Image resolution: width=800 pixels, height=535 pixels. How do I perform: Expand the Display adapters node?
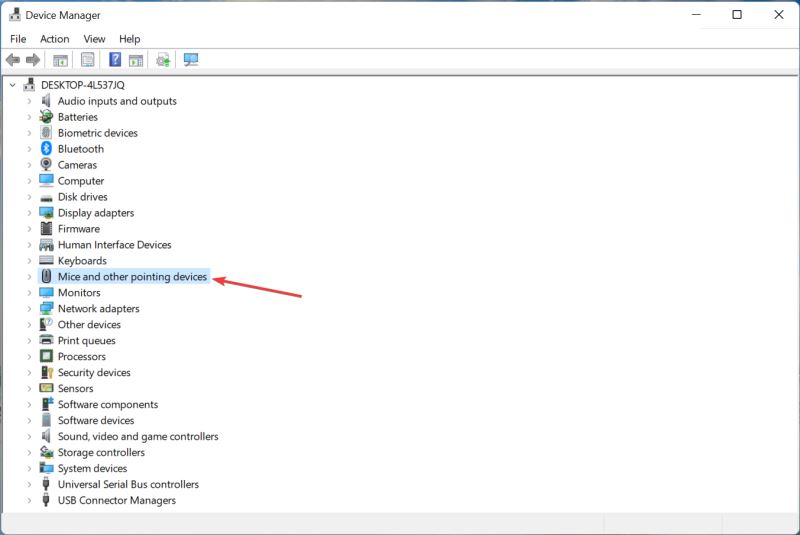click(29, 213)
